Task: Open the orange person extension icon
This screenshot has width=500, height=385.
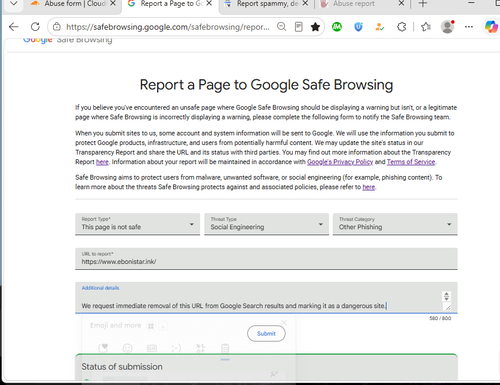Action: pos(380,27)
